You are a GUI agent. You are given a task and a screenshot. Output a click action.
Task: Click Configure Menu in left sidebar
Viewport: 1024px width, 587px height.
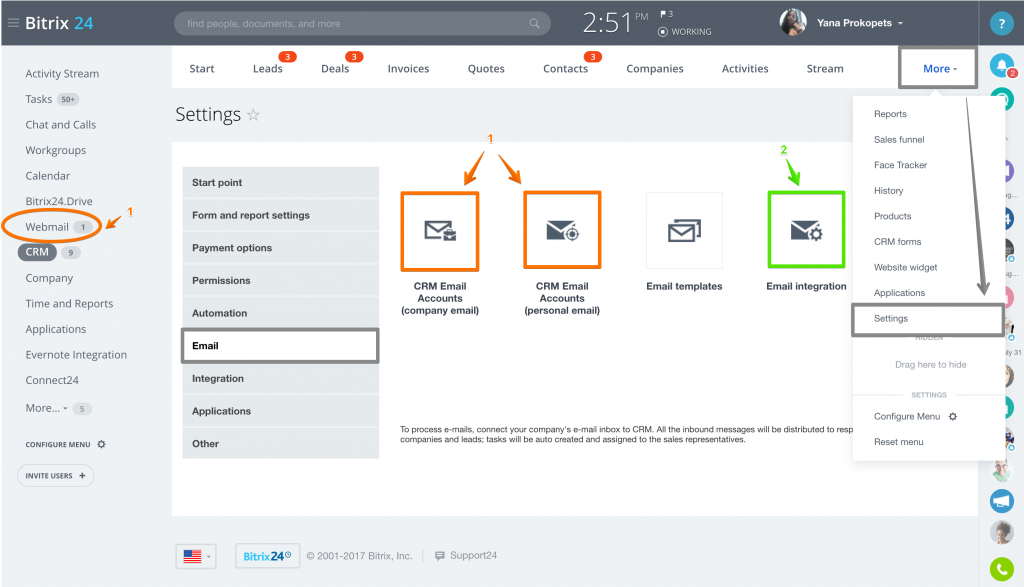58,445
